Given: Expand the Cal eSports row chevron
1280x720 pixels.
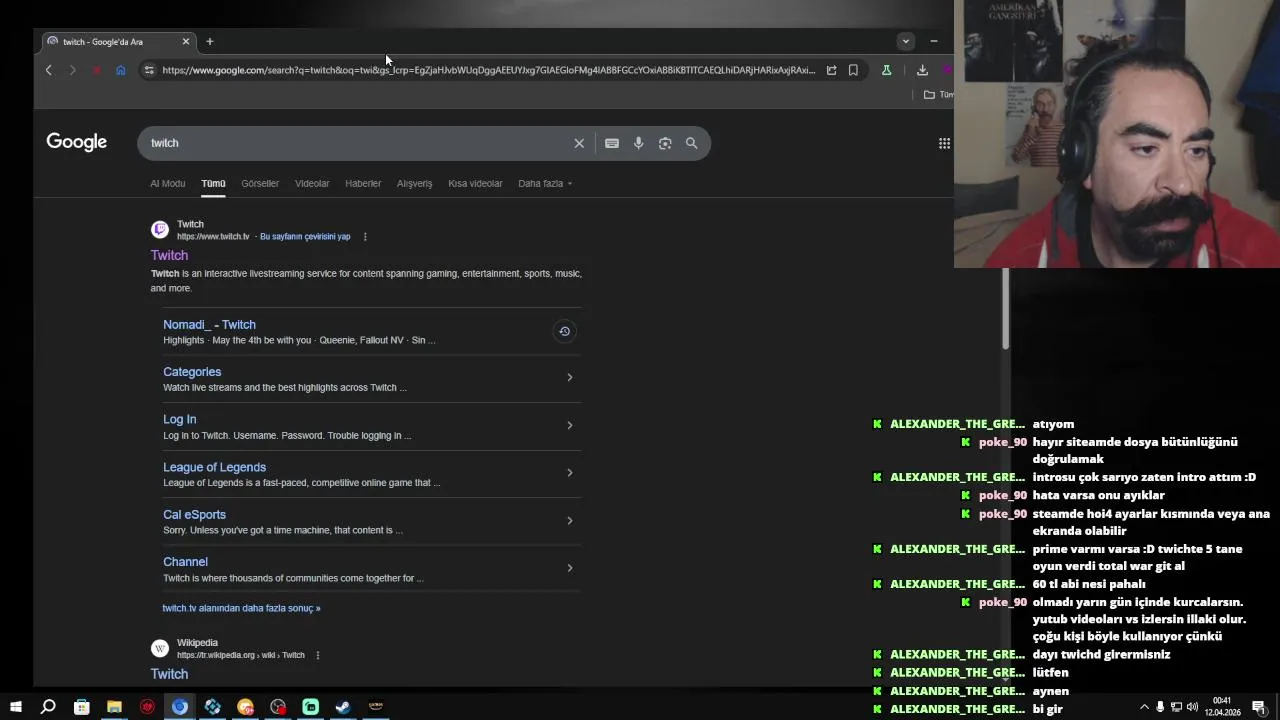Looking at the screenshot, I should pos(570,520).
